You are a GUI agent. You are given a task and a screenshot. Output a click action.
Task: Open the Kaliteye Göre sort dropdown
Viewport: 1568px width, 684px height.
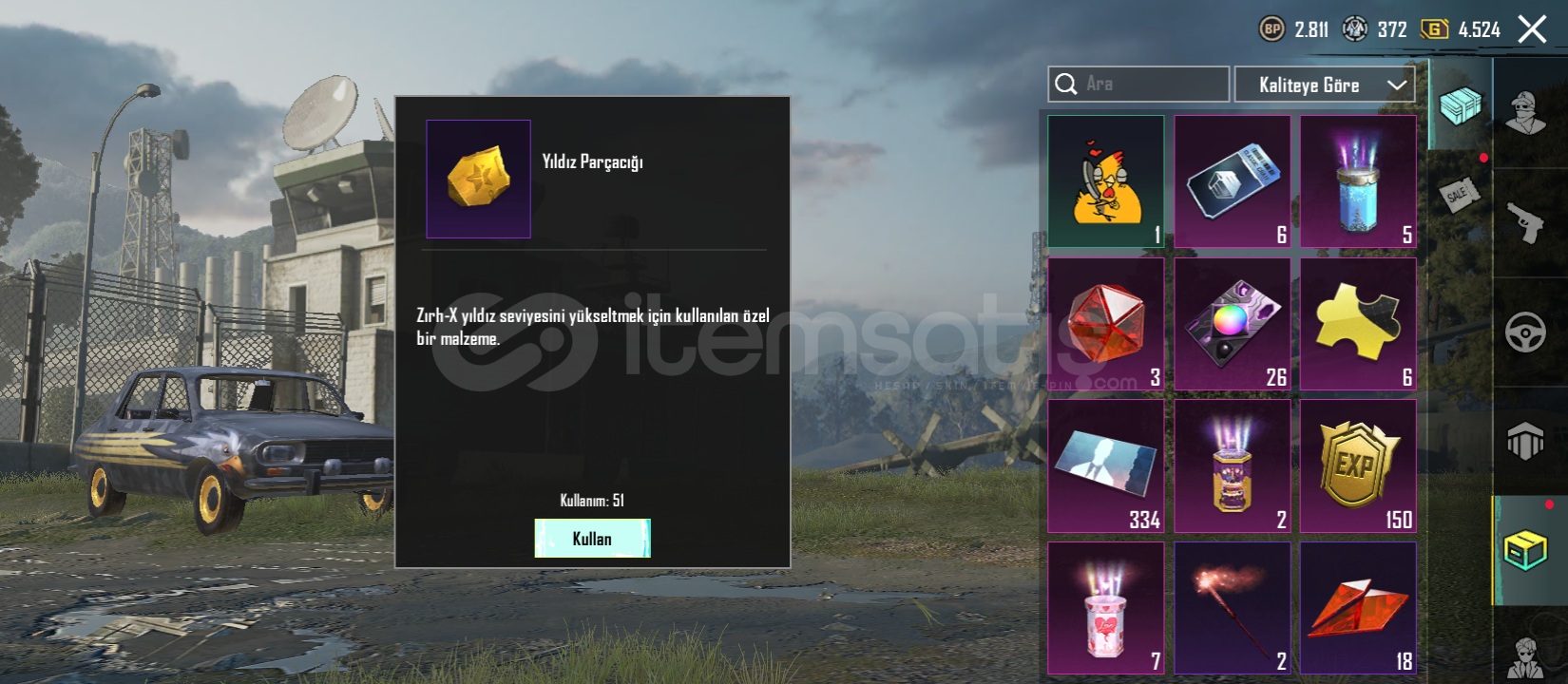pos(1325,85)
